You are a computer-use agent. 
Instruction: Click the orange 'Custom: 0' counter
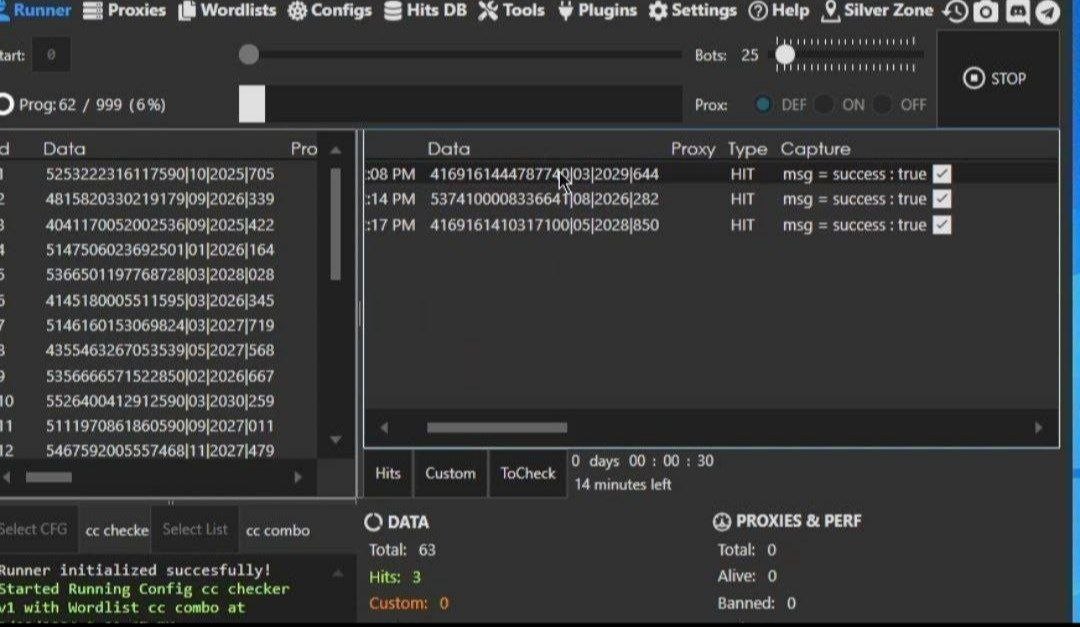[x=408, y=604]
